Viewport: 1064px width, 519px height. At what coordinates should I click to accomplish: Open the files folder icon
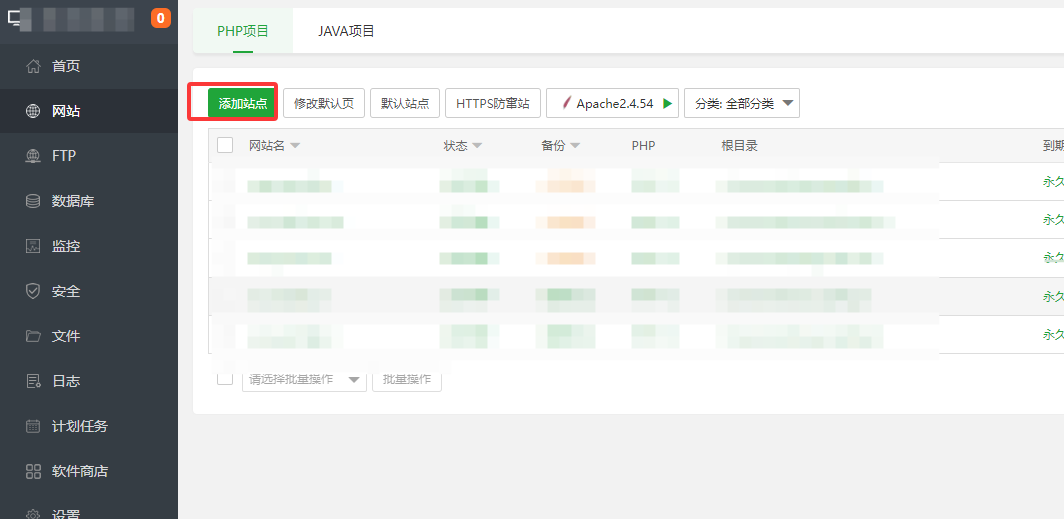pyautogui.click(x=33, y=336)
